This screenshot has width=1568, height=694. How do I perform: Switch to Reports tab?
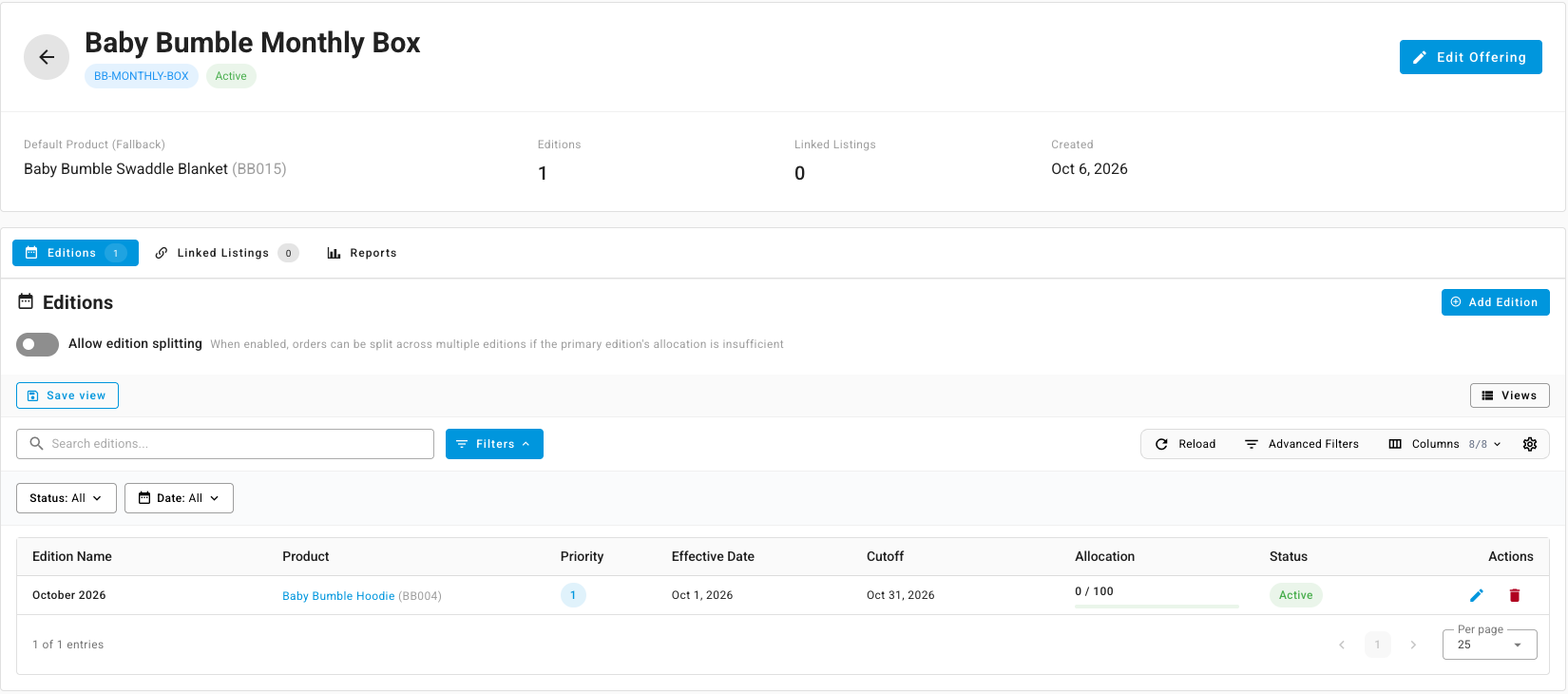pyautogui.click(x=362, y=253)
